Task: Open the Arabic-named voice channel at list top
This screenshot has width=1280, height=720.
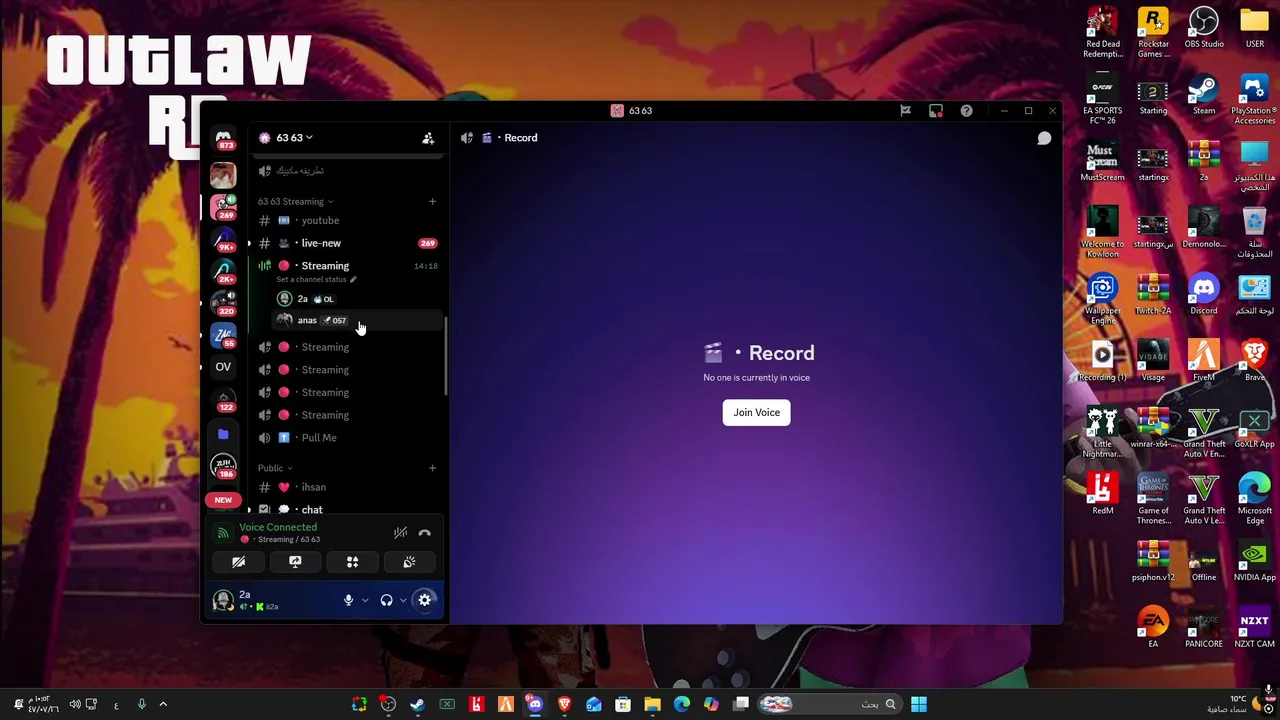Action: [346, 171]
